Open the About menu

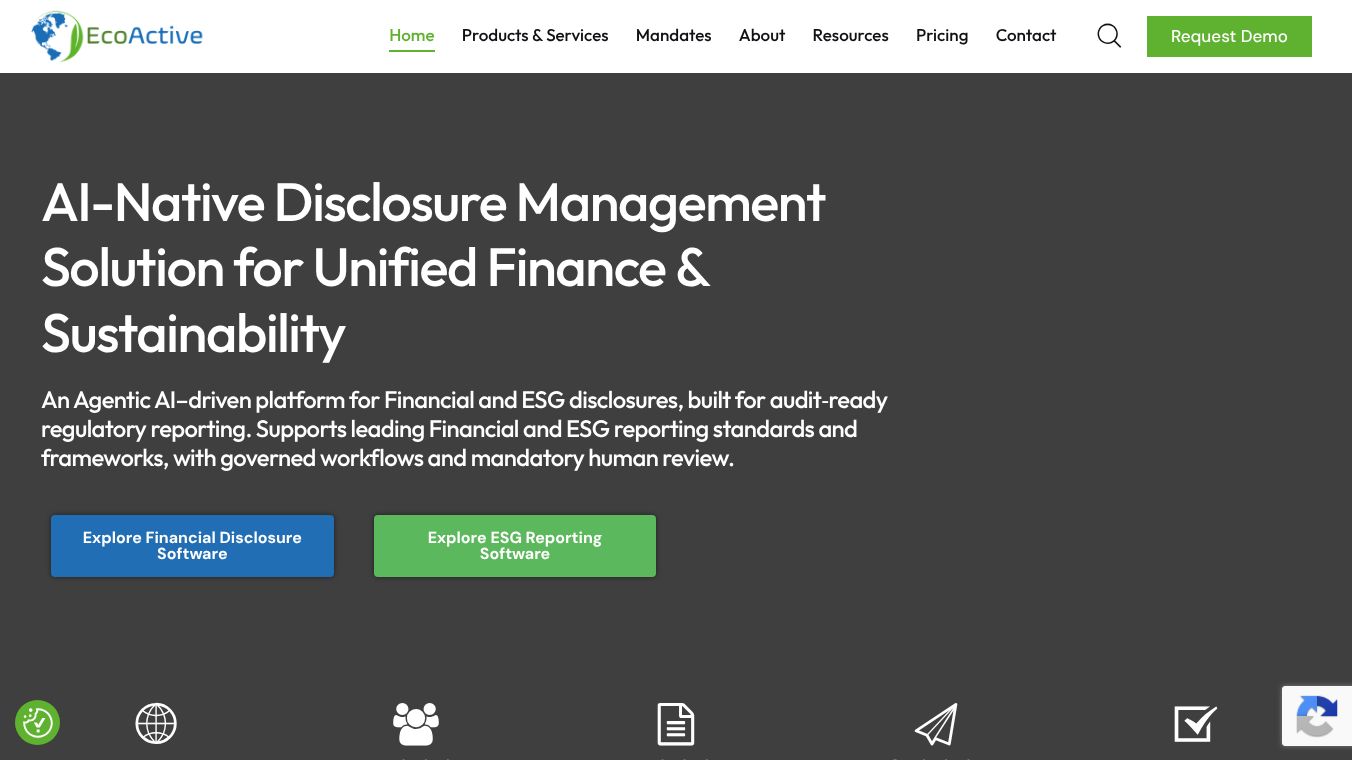pos(762,36)
